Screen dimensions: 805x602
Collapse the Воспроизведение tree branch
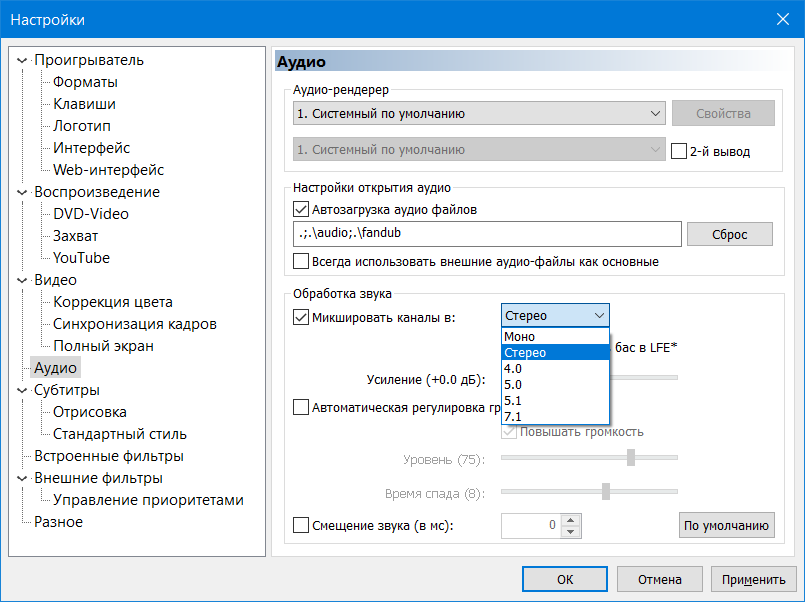[23, 192]
